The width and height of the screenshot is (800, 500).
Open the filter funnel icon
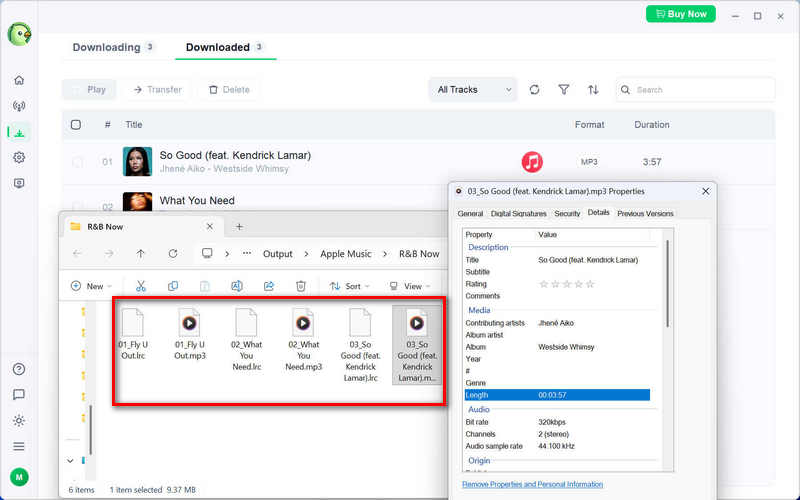[564, 90]
